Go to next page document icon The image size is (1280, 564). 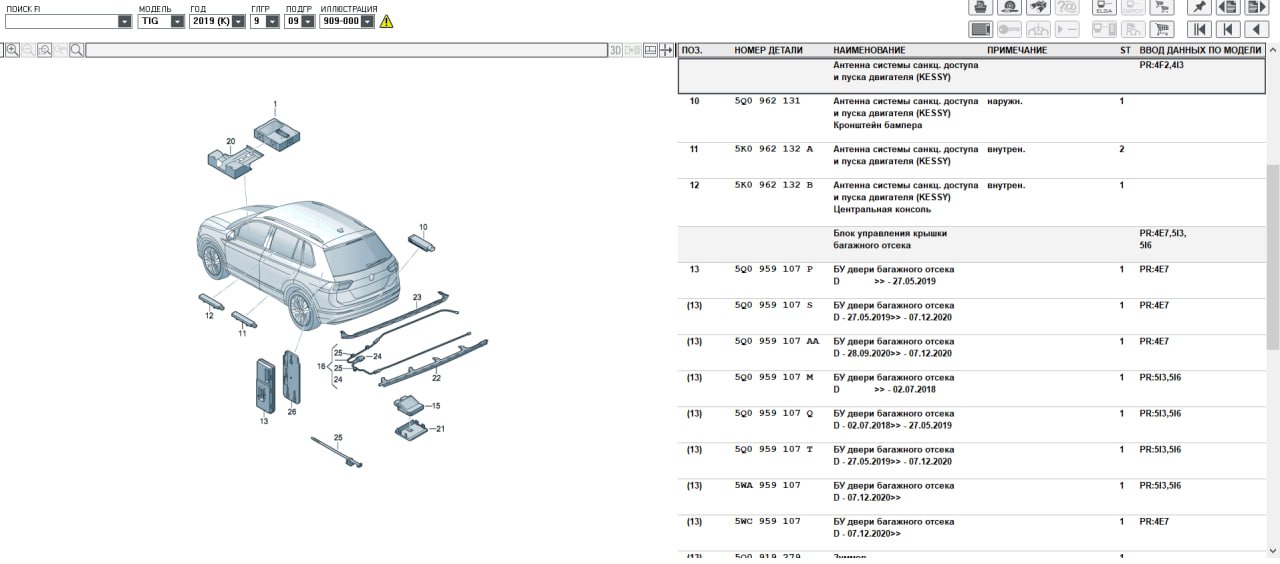(1257, 6)
